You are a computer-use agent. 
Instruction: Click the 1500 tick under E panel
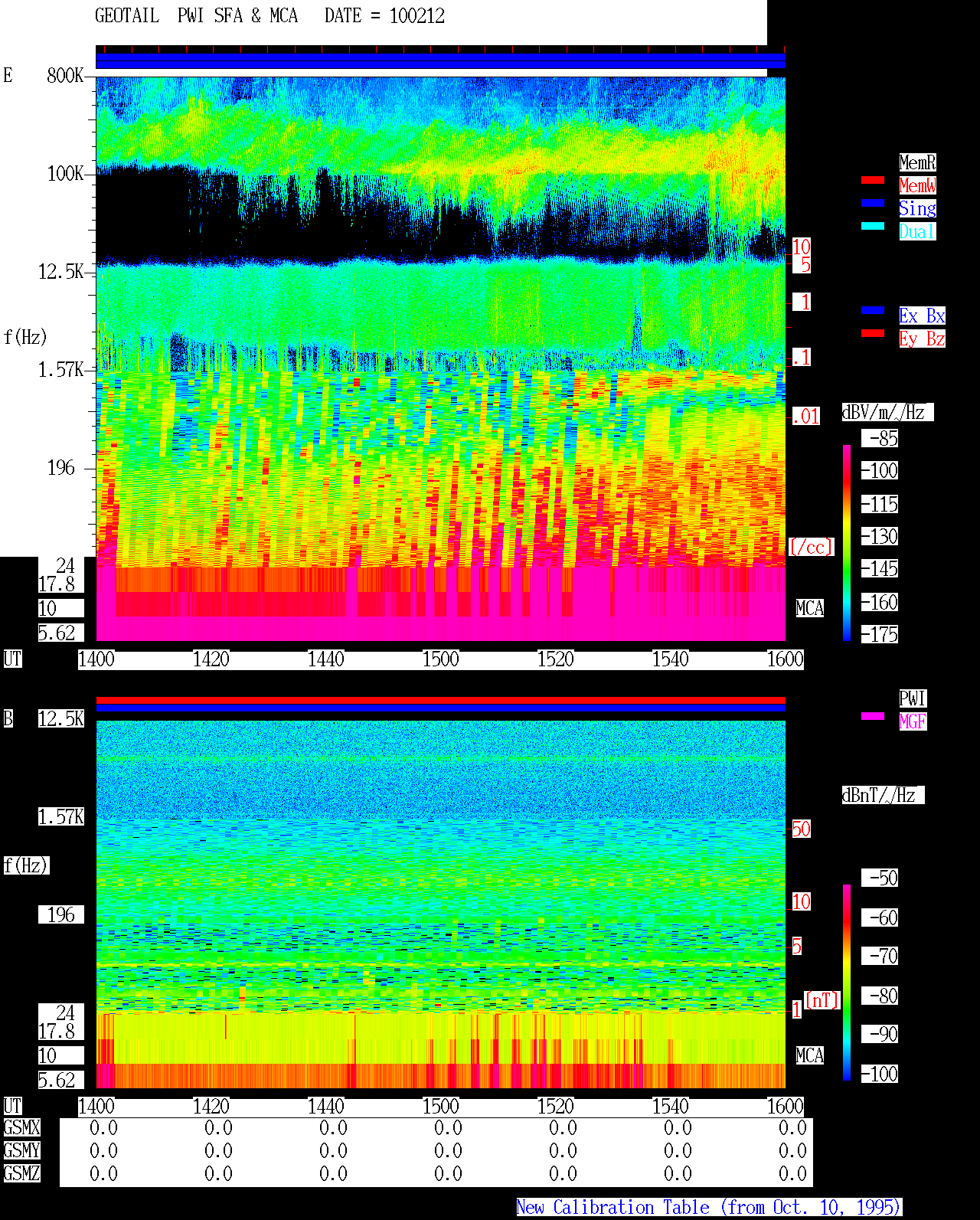(441, 659)
